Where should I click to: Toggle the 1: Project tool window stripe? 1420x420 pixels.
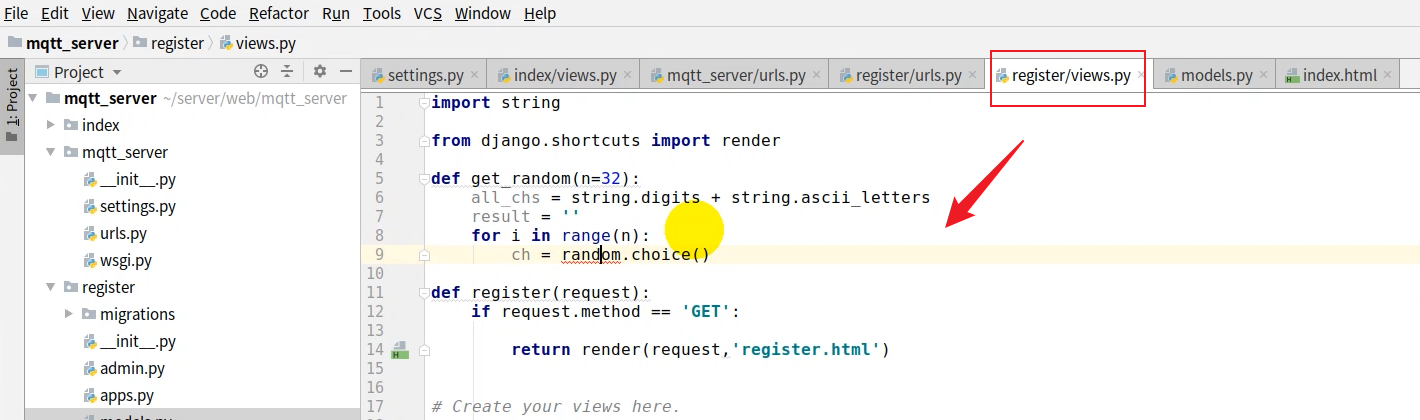coord(12,105)
